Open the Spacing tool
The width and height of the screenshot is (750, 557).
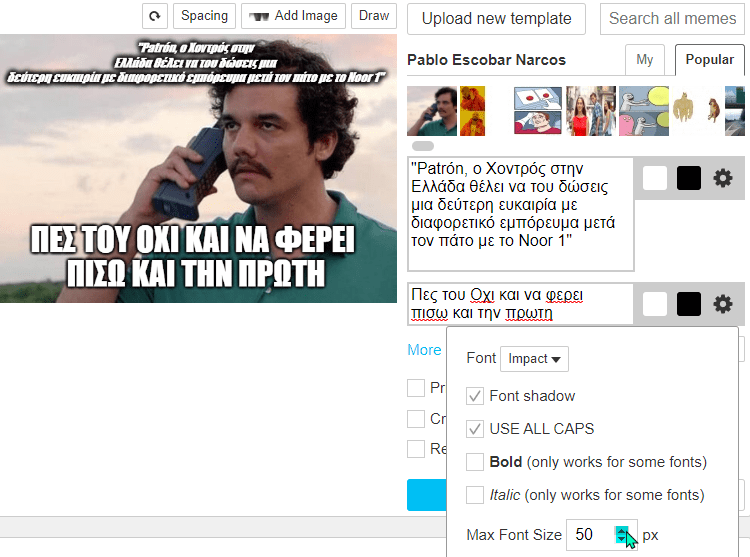[x=204, y=16]
